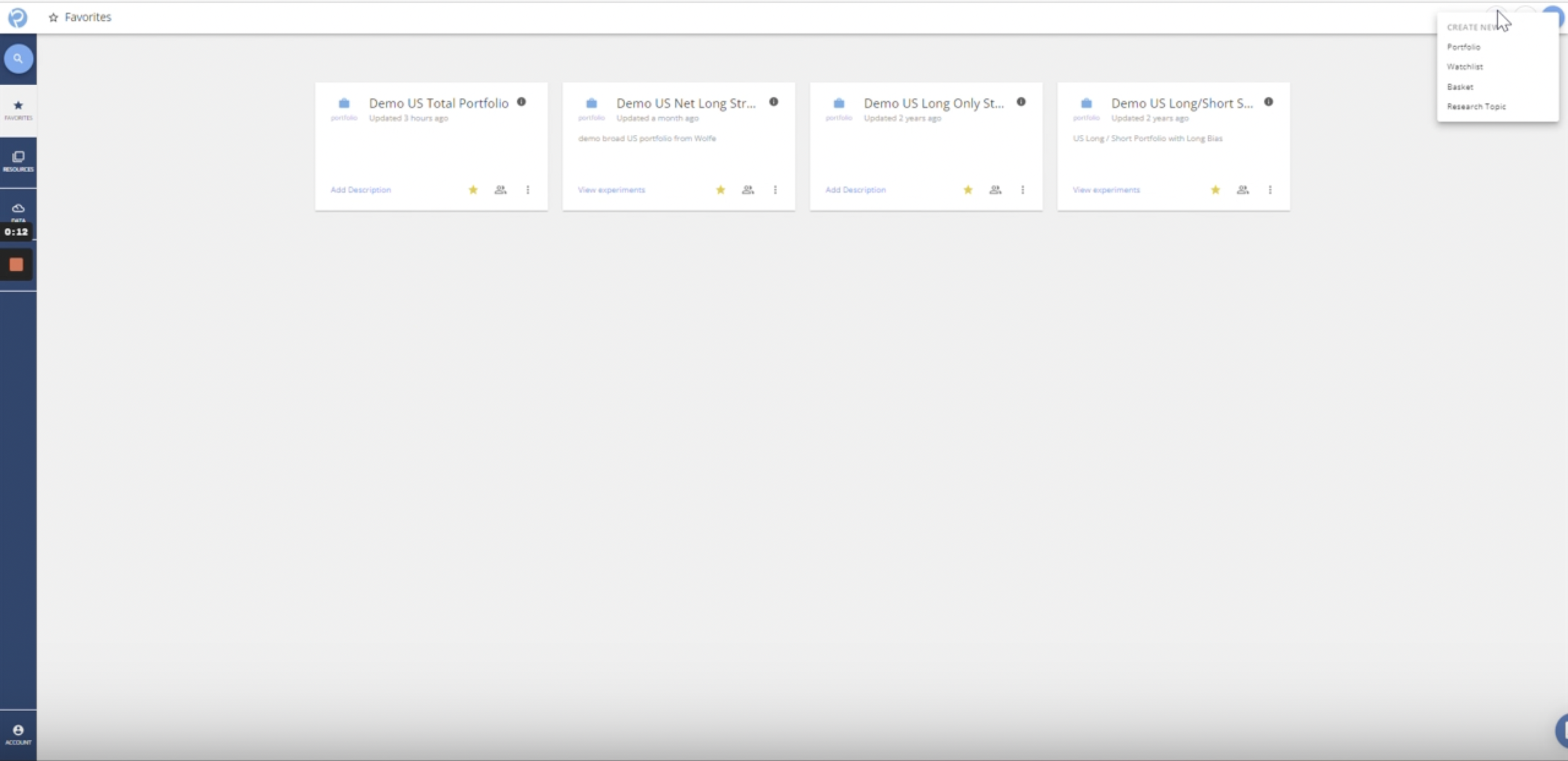
Task: Expand options menu on Long/Short card
Action: [1270, 190]
